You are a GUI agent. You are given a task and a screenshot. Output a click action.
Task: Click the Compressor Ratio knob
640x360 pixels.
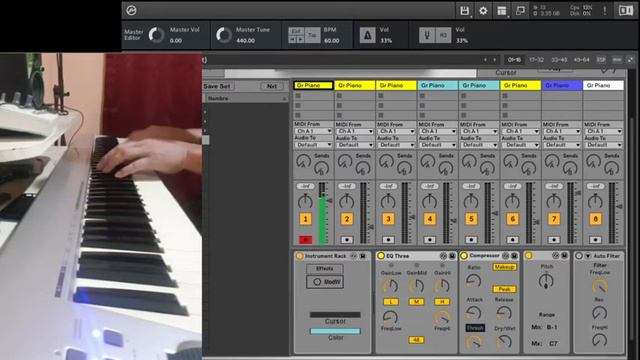click(473, 280)
